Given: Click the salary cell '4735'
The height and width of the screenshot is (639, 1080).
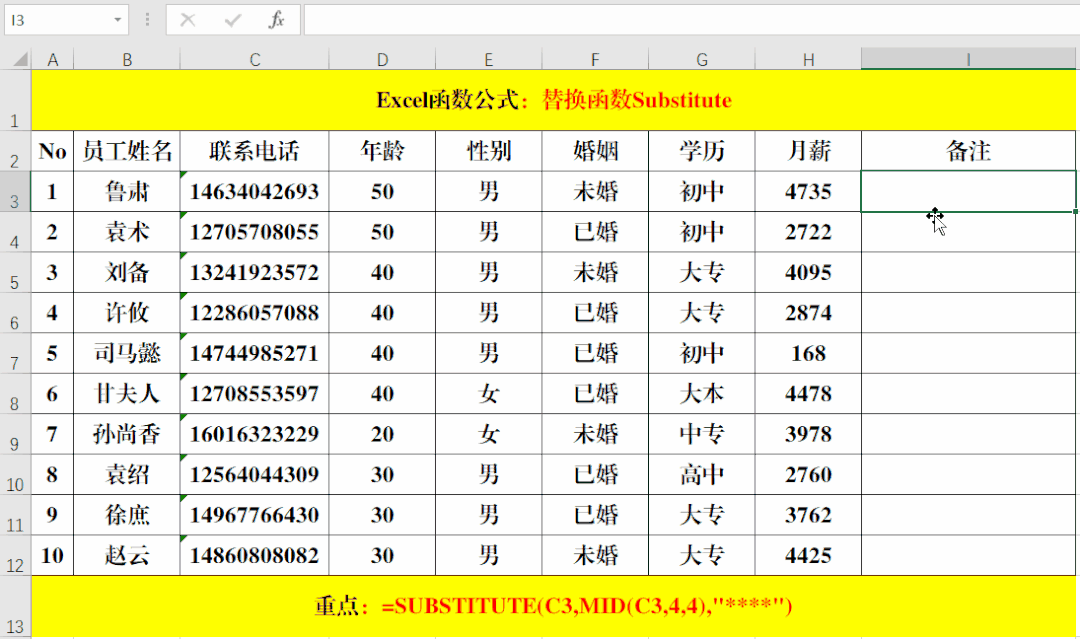Looking at the screenshot, I should [x=808, y=191].
